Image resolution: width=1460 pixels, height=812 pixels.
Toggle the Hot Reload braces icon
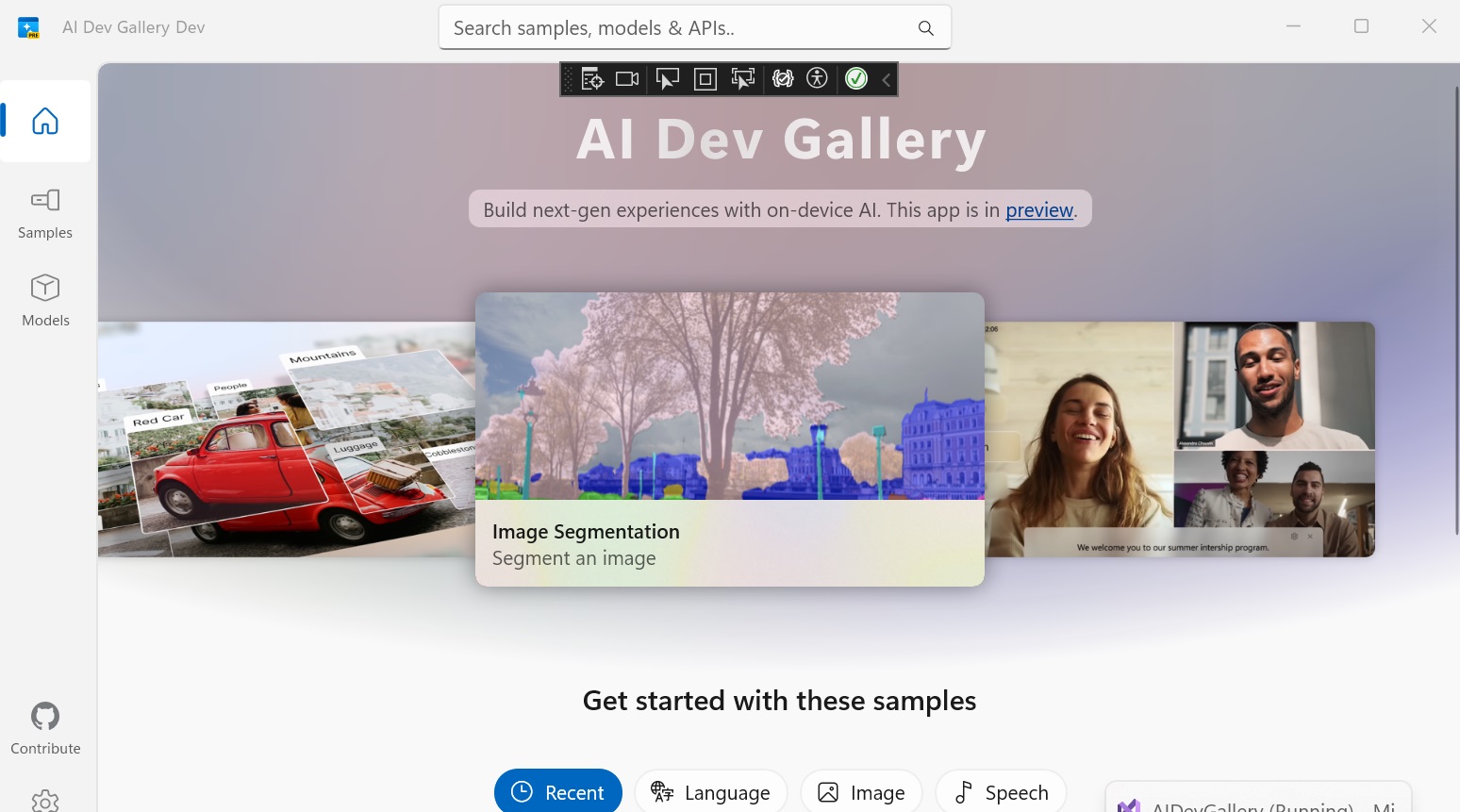[782, 79]
